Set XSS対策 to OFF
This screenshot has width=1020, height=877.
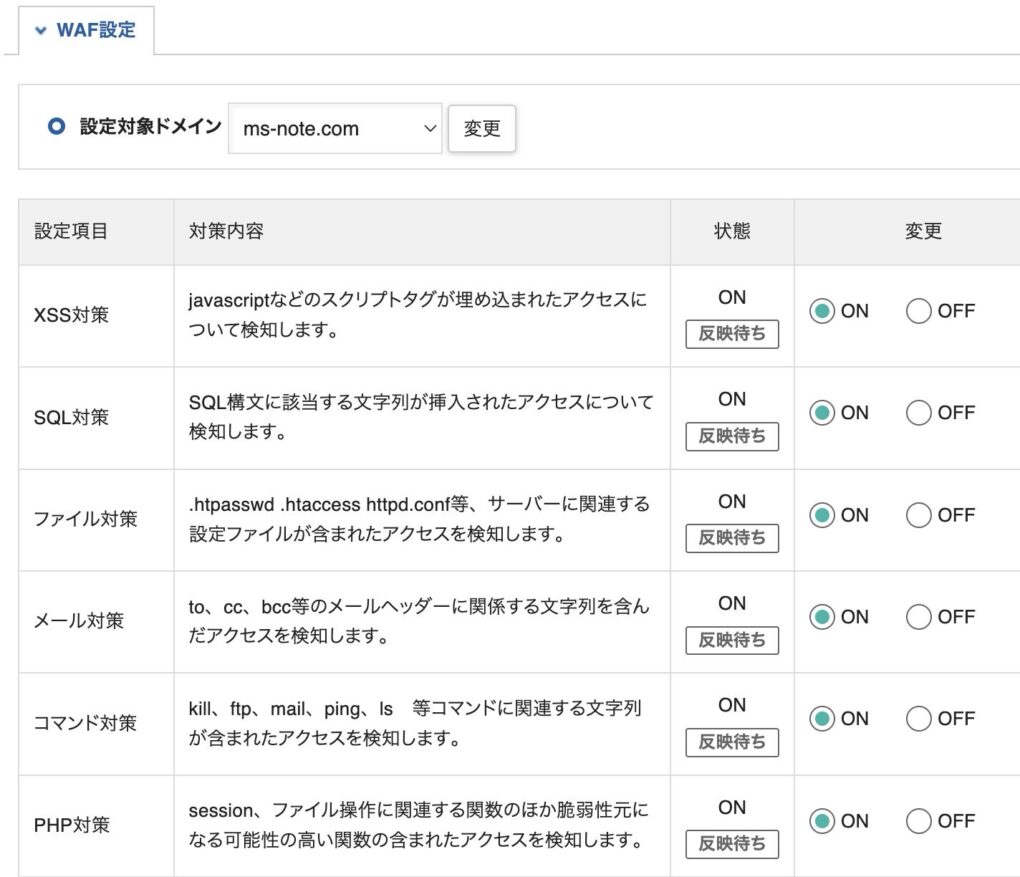(x=918, y=311)
